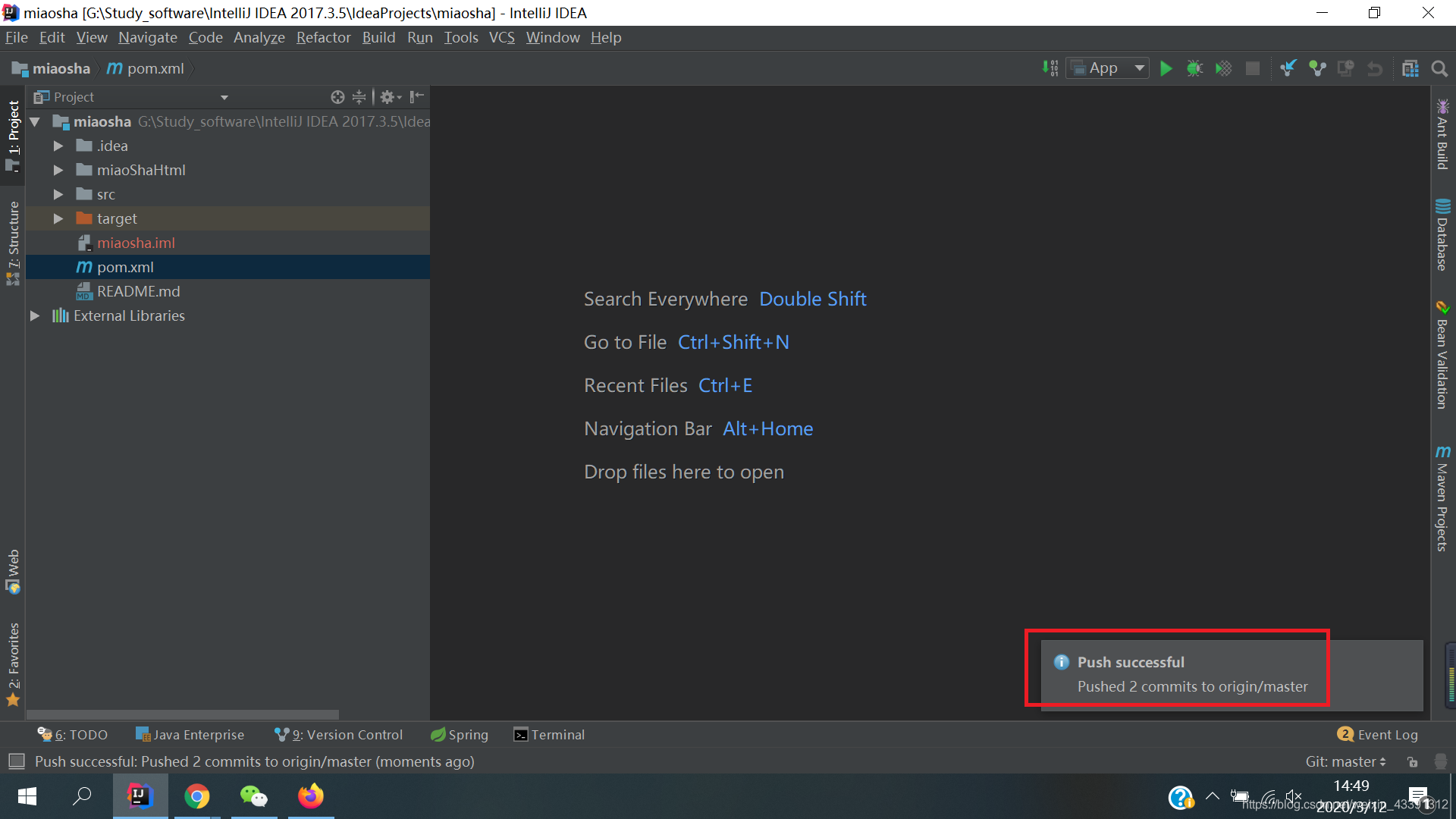The height and width of the screenshot is (819, 1456).
Task: Open Firefox from the taskbar
Action: coord(311,796)
